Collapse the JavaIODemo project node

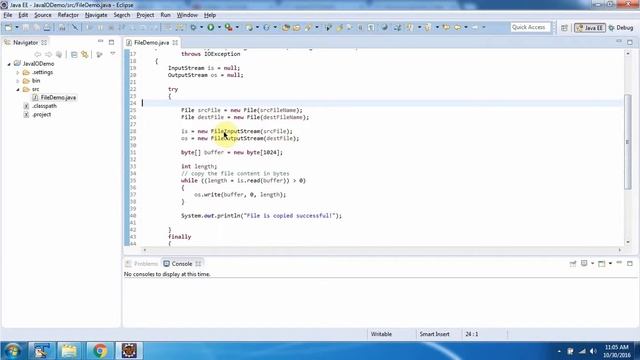click(9, 64)
